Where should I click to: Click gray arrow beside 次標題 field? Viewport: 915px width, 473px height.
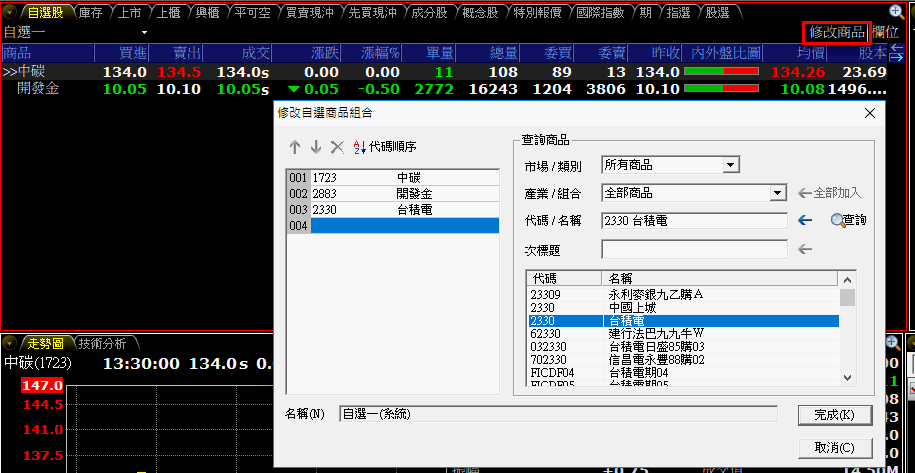[x=806, y=249]
